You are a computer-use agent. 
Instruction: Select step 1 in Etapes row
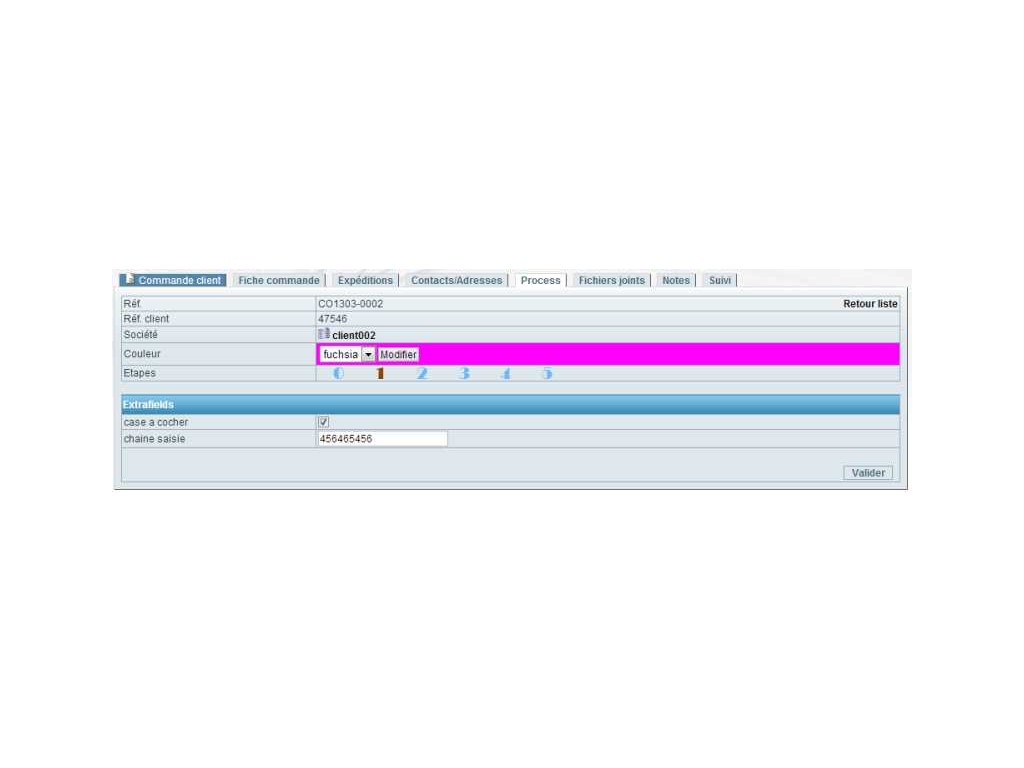point(380,374)
